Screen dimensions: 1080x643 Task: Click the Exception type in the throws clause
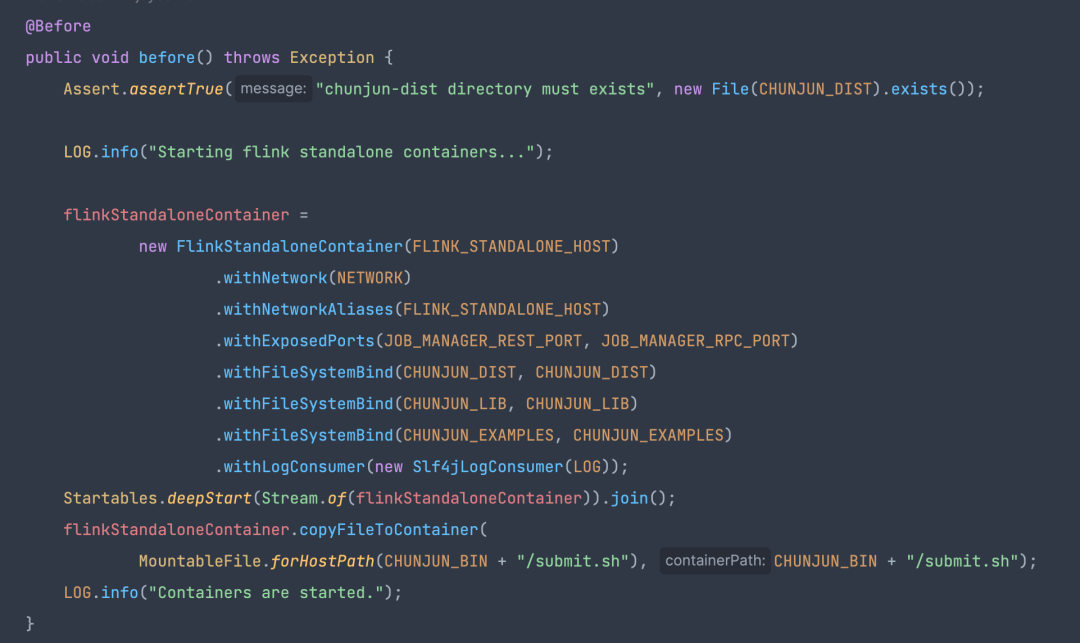pos(332,58)
